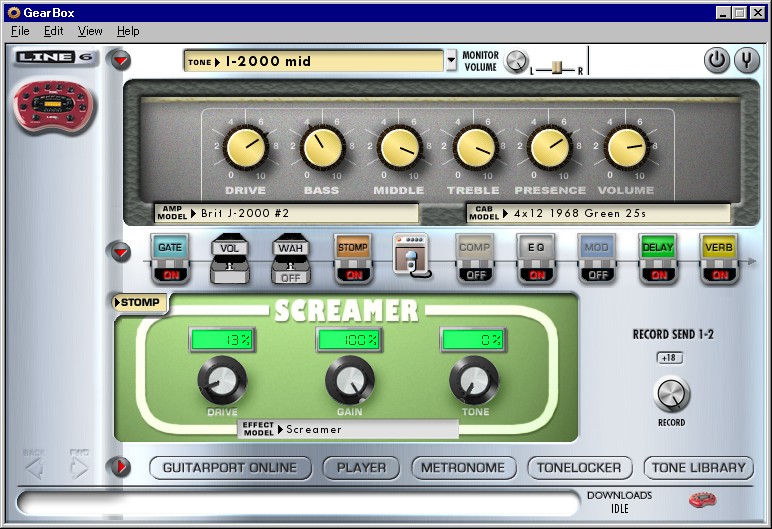Open the ToneLocker
This screenshot has width=772, height=529.
click(579, 467)
